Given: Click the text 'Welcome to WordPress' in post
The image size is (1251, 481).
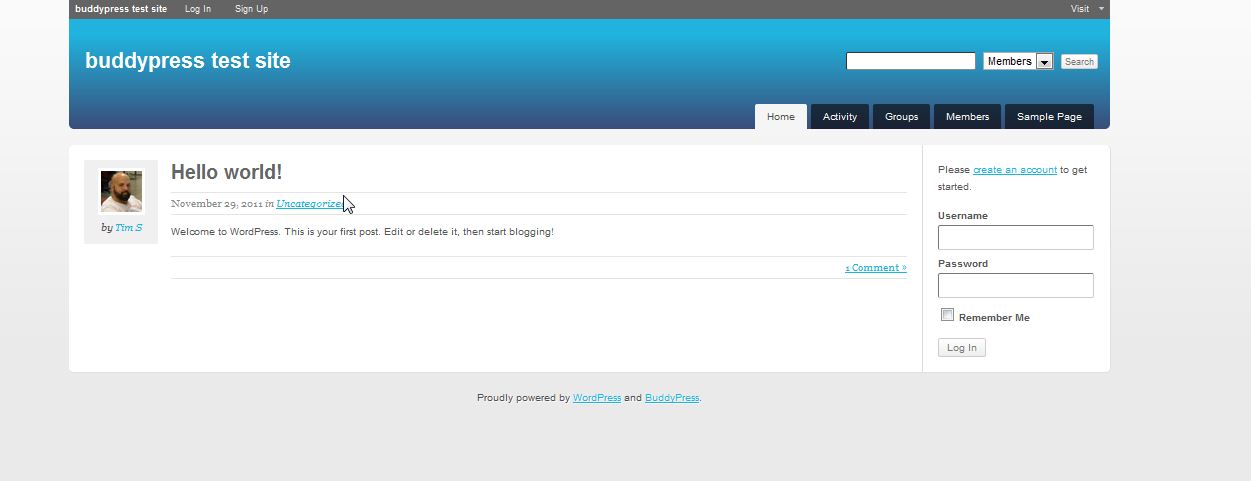Looking at the screenshot, I should (x=223, y=232).
